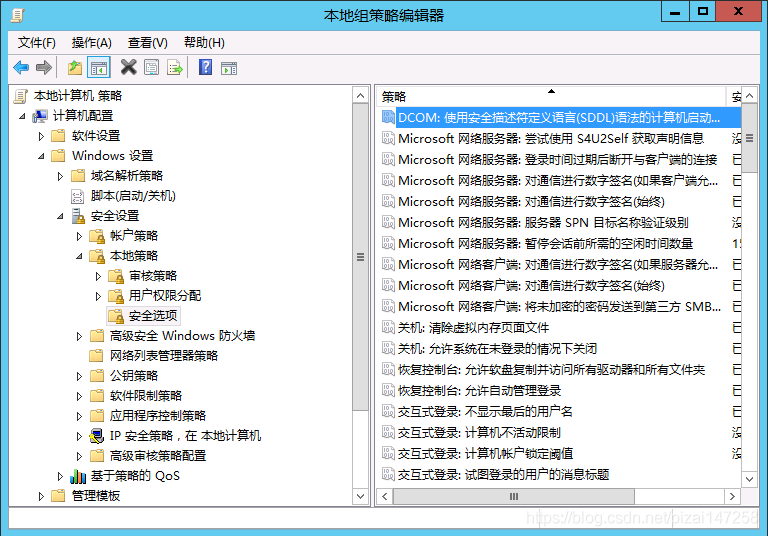
Task: Toggle the show/hide action pane icon
Action: click(x=228, y=68)
